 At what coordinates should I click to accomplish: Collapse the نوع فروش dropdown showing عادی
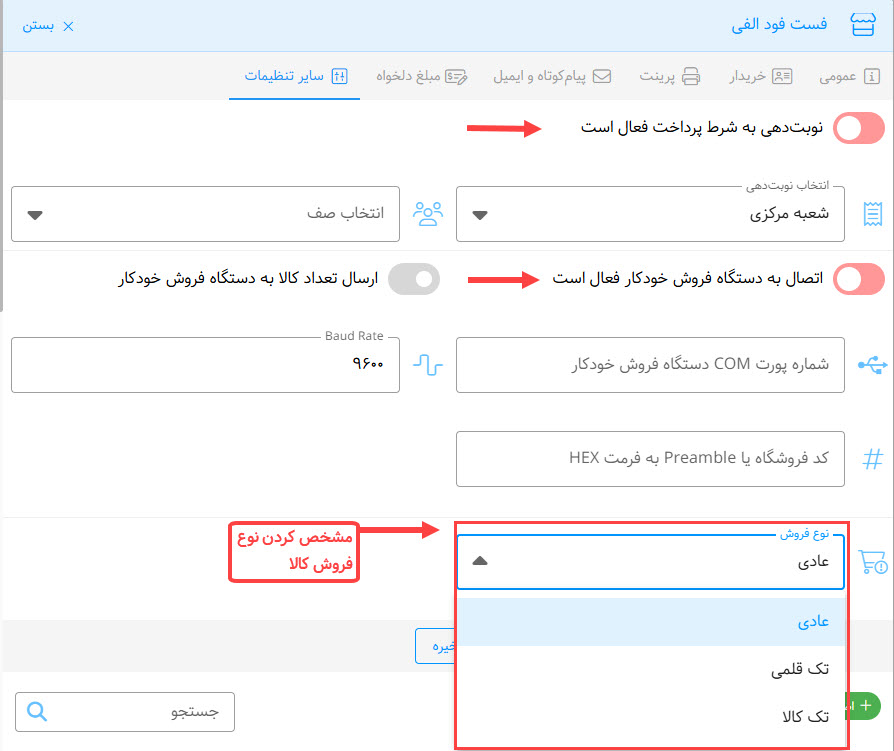point(650,562)
